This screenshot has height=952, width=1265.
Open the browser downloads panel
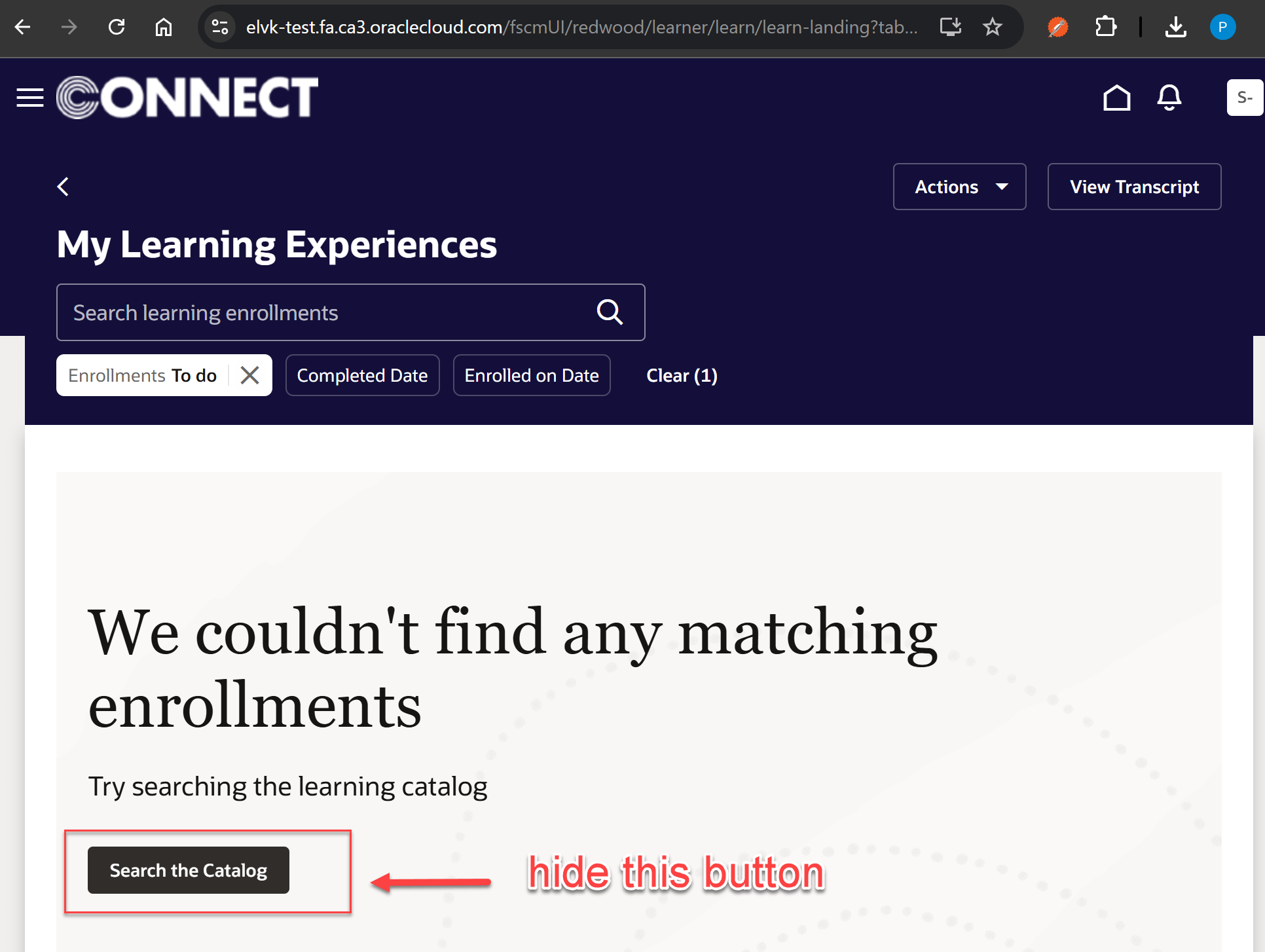pyautogui.click(x=1176, y=27)
